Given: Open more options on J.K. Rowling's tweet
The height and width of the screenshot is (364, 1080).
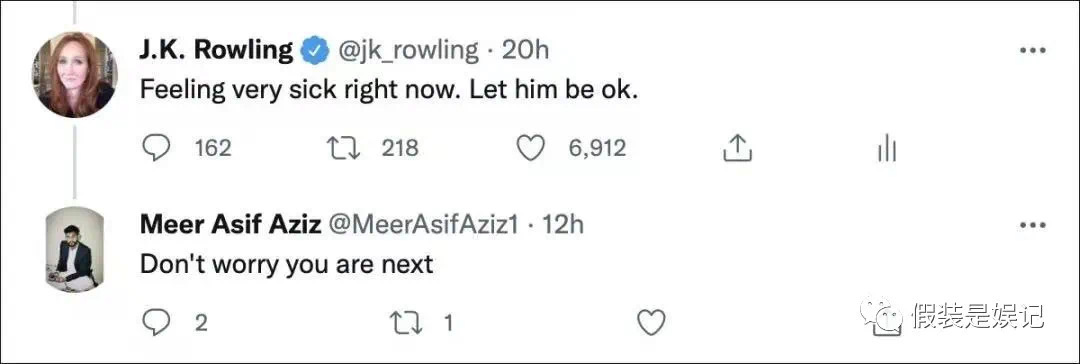Looking at the screenshot, I should [x=1032, y=50].
